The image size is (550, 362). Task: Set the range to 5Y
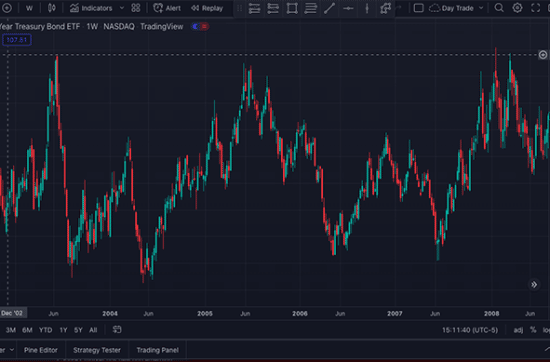point(78,330)
